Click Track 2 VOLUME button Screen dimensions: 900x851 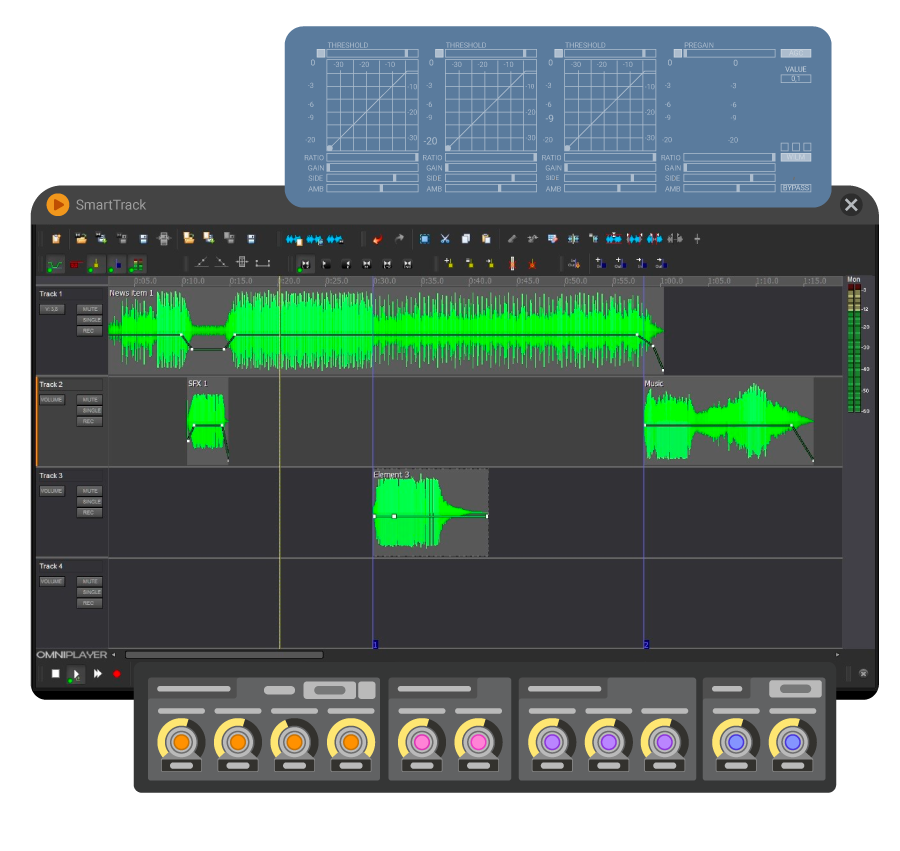[x=52, y=399]
